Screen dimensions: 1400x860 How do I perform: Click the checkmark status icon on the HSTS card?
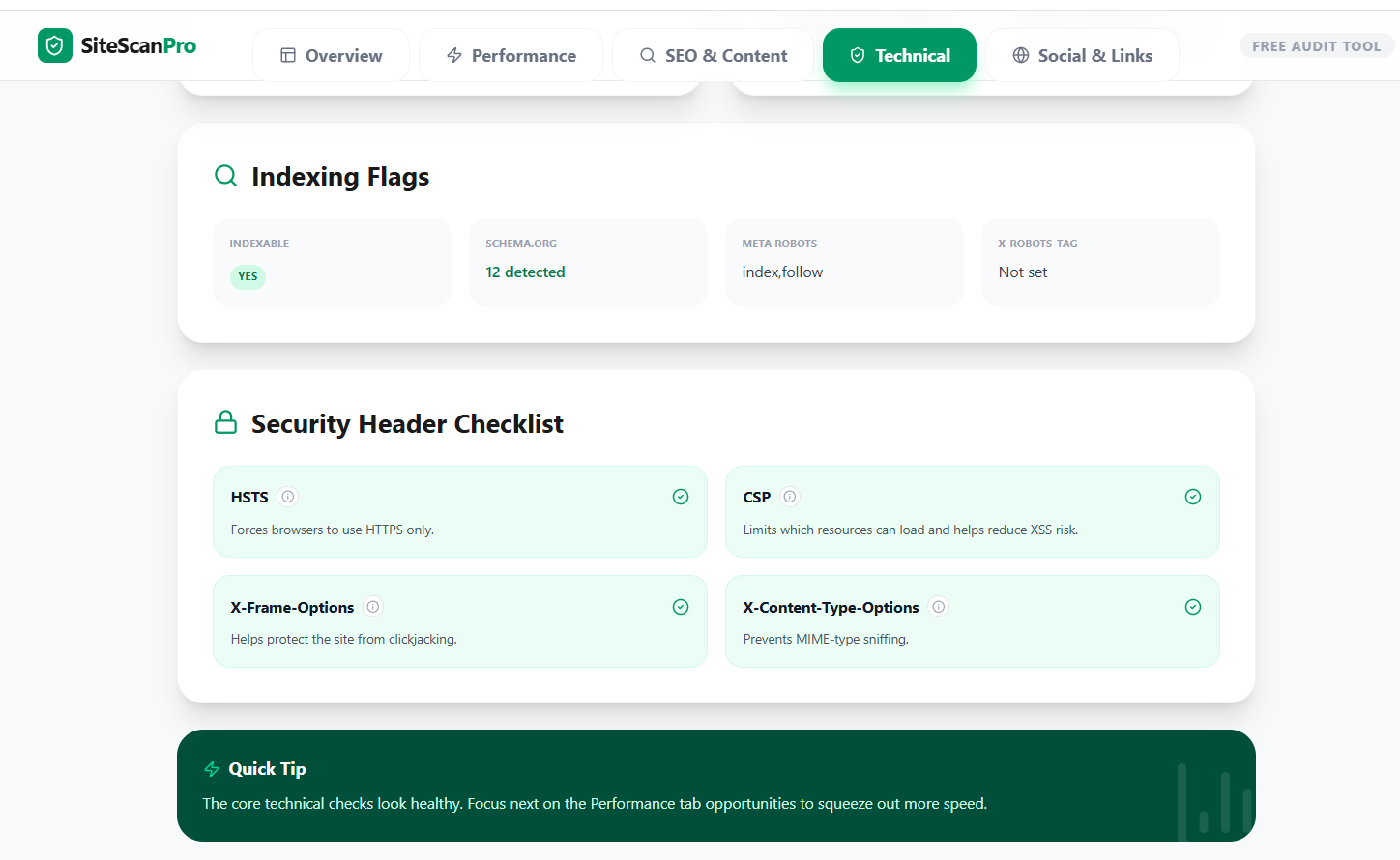(x=680, y=496)
